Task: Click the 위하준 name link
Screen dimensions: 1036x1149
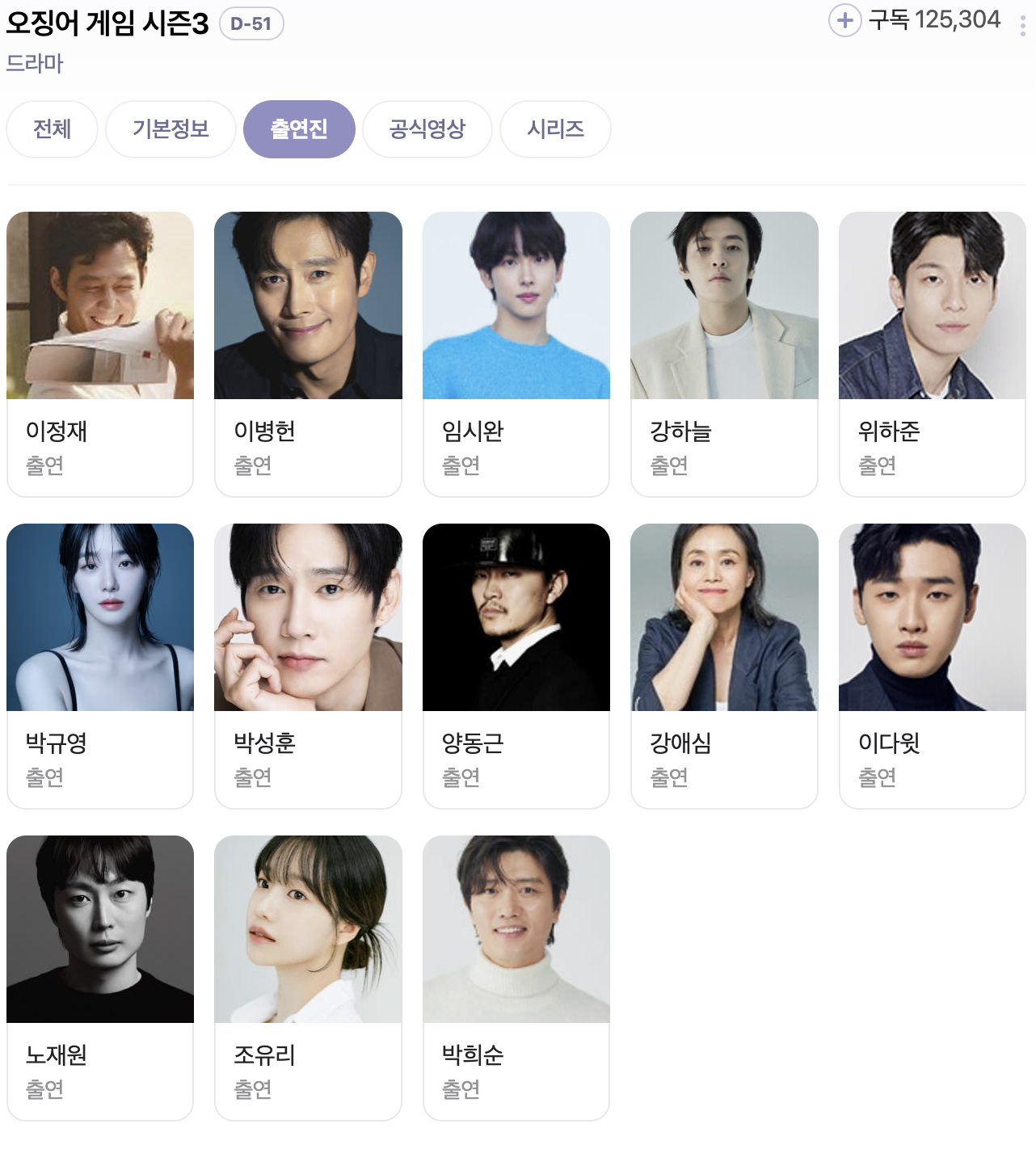Action: [889, 431]
